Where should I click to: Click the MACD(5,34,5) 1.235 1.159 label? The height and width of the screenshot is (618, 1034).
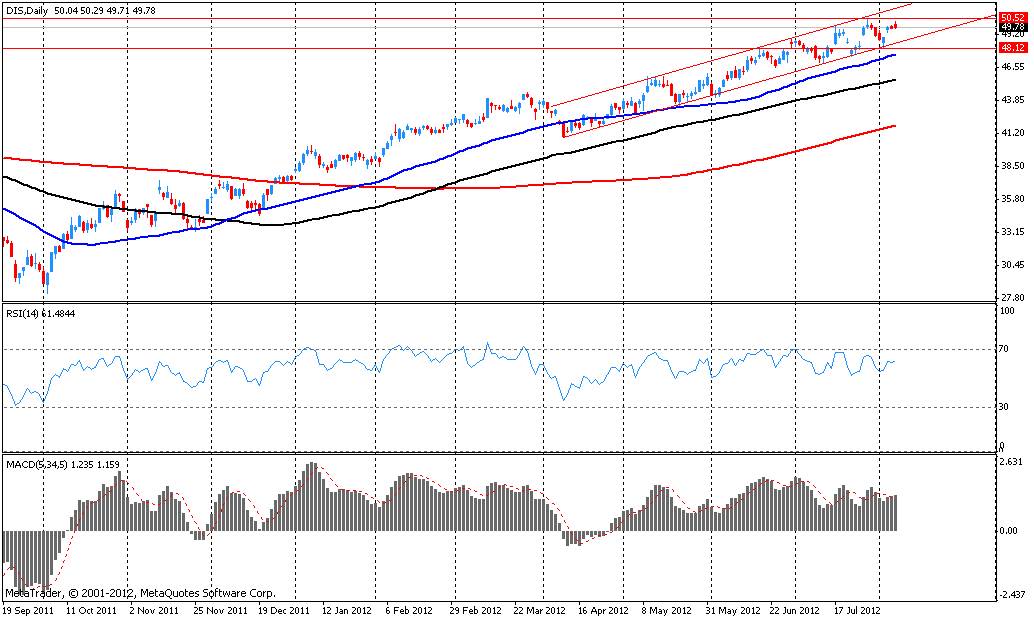(x=63, y=465)
